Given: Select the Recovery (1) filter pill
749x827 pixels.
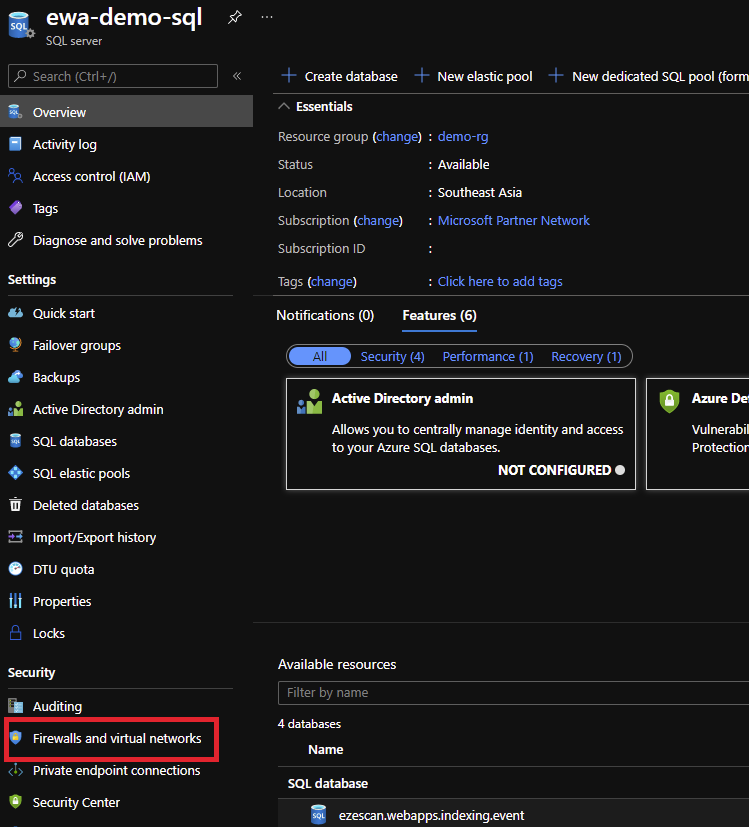Looking at the screenshot, I should (586, 356).
